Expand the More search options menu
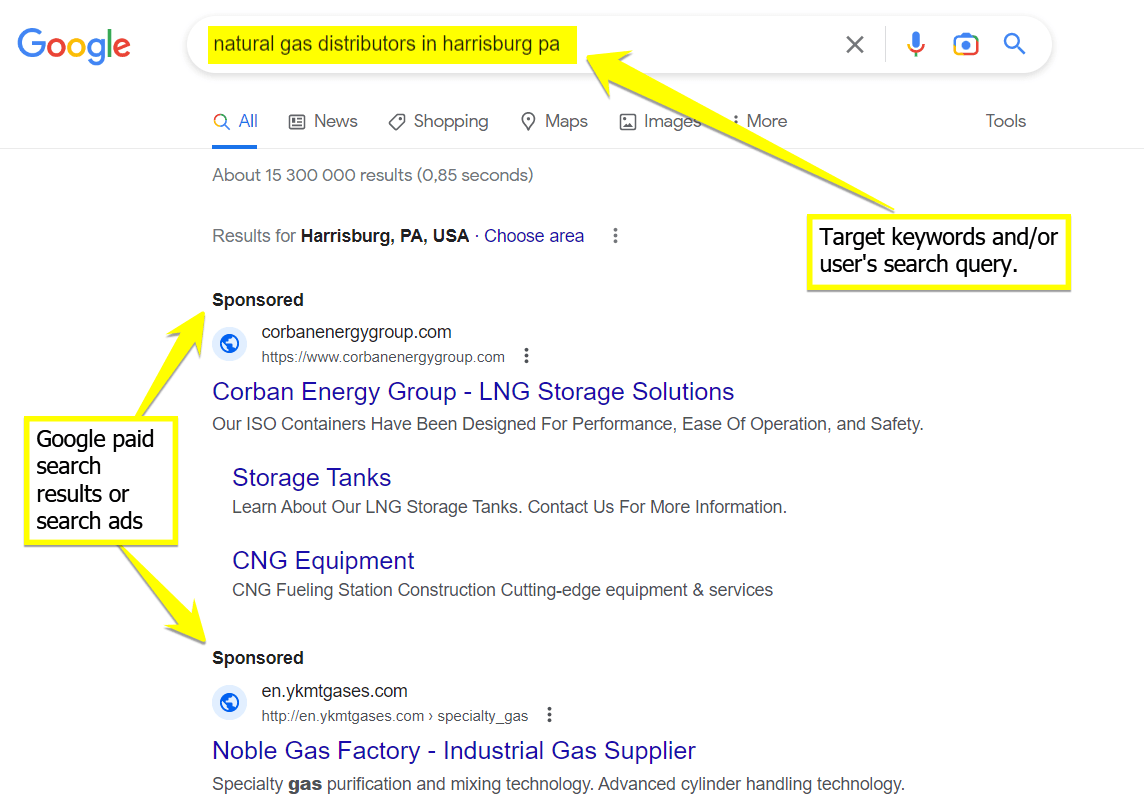Screen dimensions: 1144x809 click(x=760, y=121)
